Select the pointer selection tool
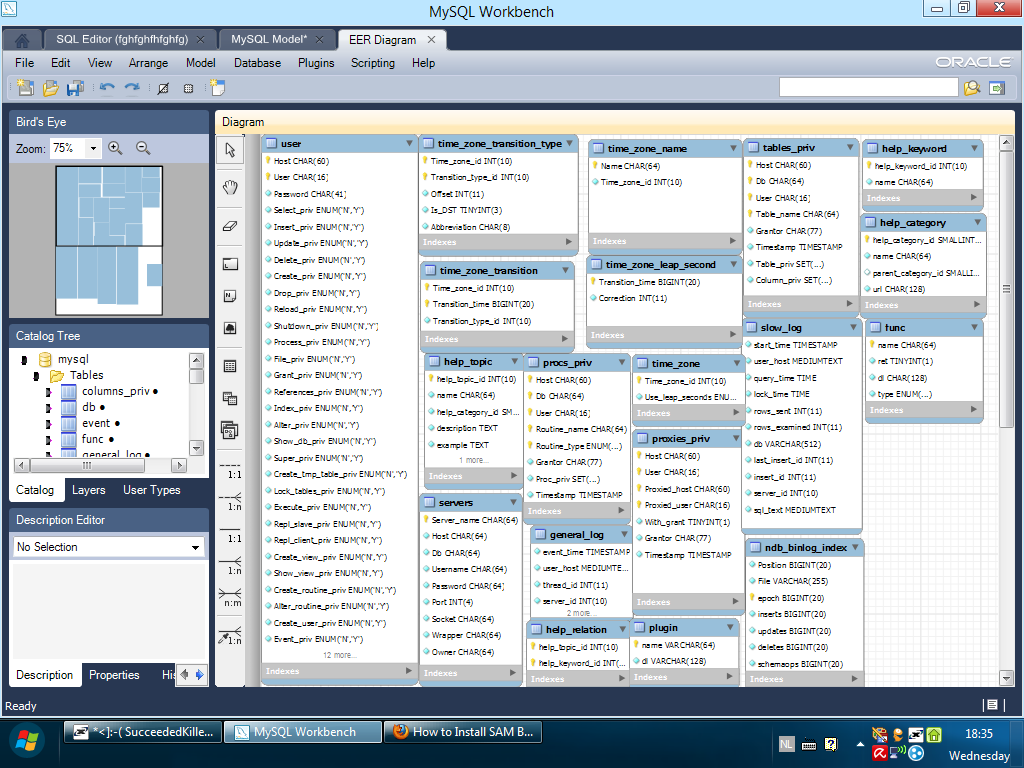 tap(230, 150)
